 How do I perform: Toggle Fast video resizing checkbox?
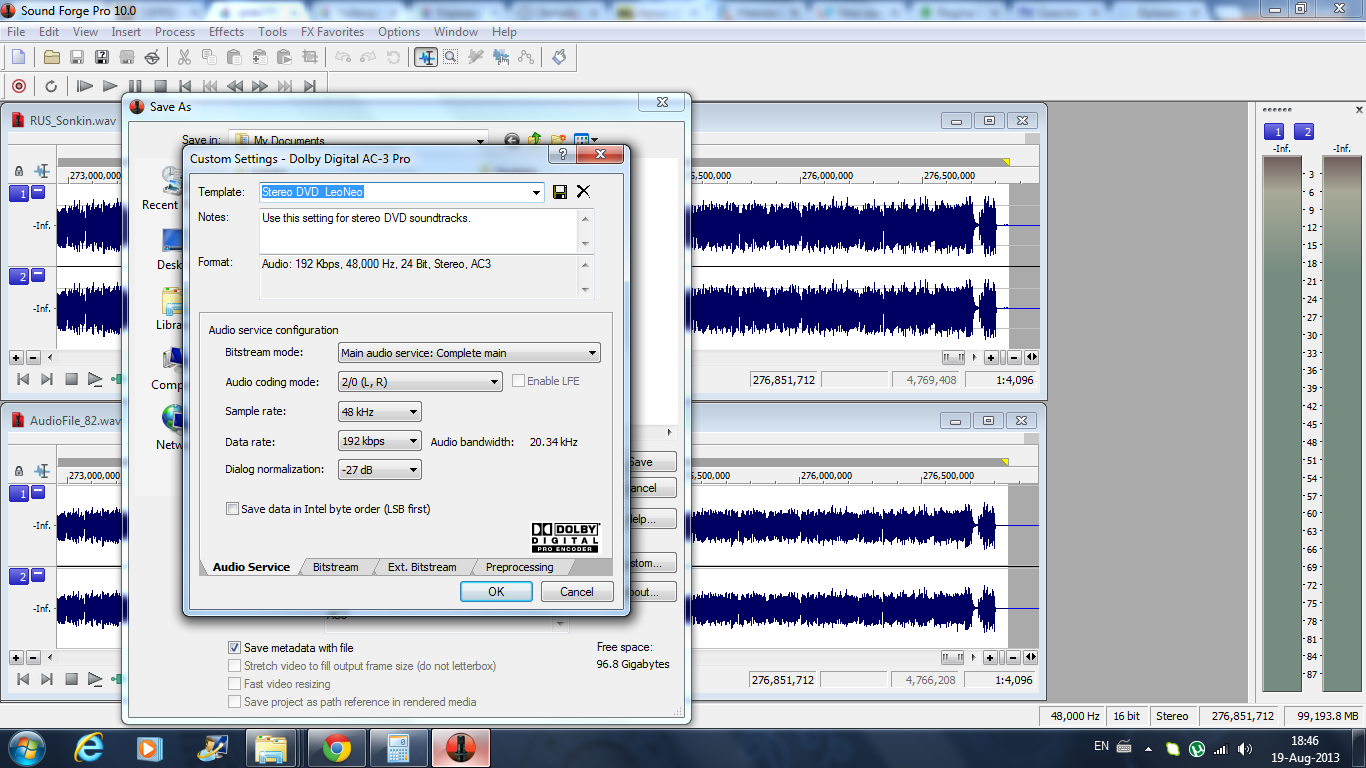tap(234, 684)
